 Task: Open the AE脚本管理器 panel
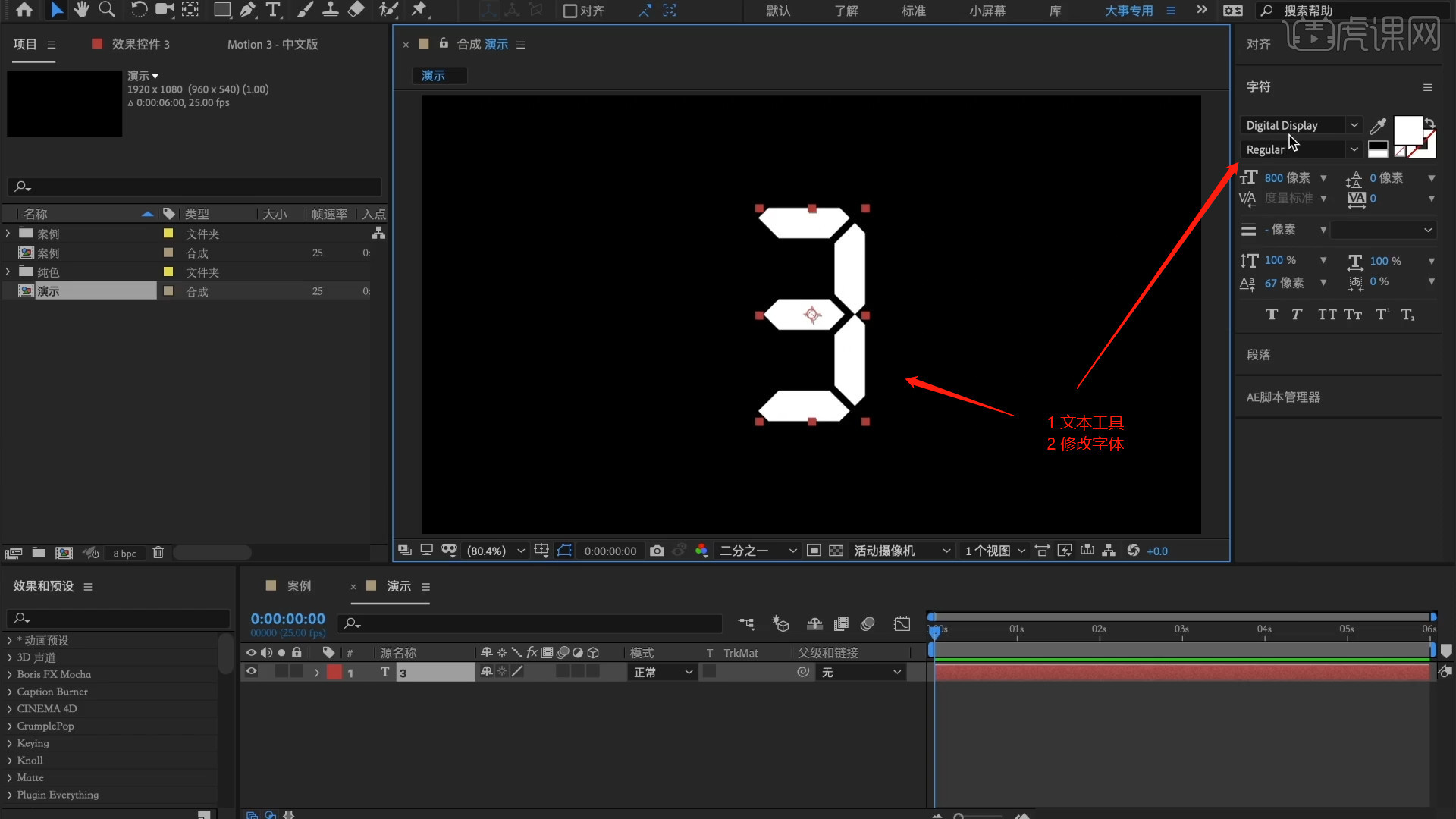click(x=1283, y=397)
